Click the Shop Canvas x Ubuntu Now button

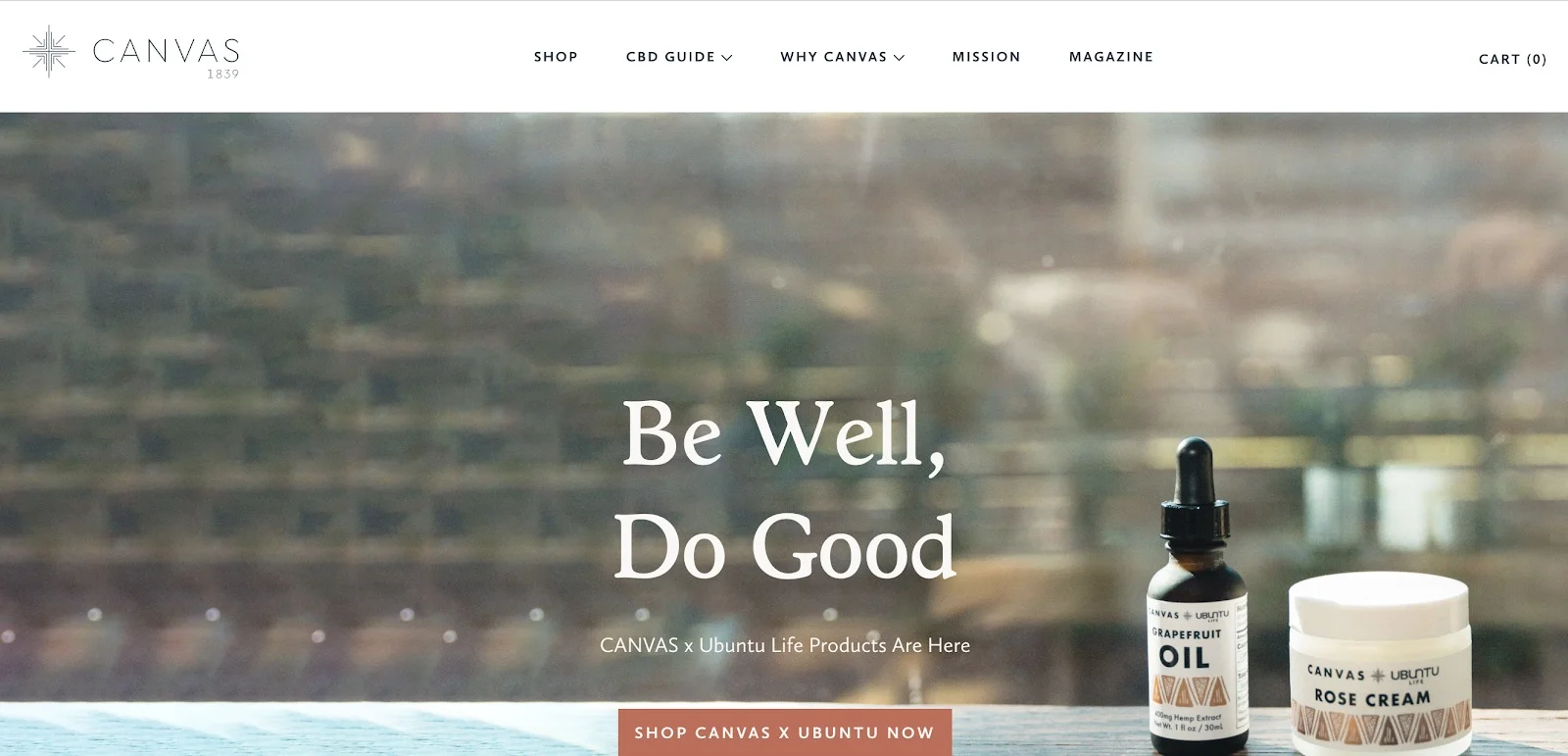785,732
